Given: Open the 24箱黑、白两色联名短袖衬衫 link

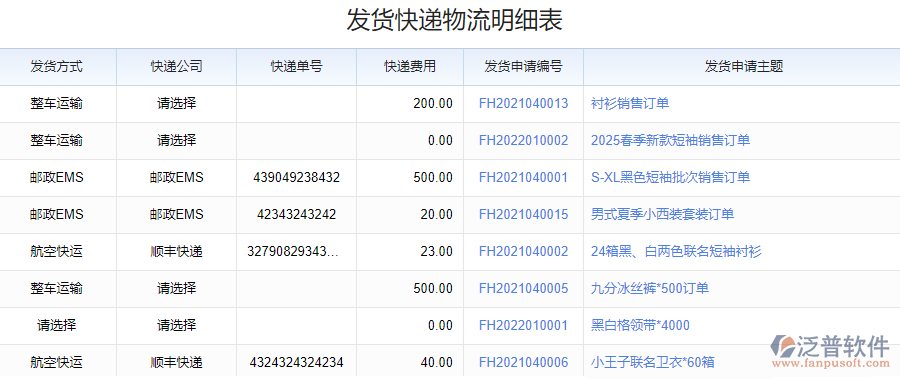Looking at the screenshot, I should (676, 252).
